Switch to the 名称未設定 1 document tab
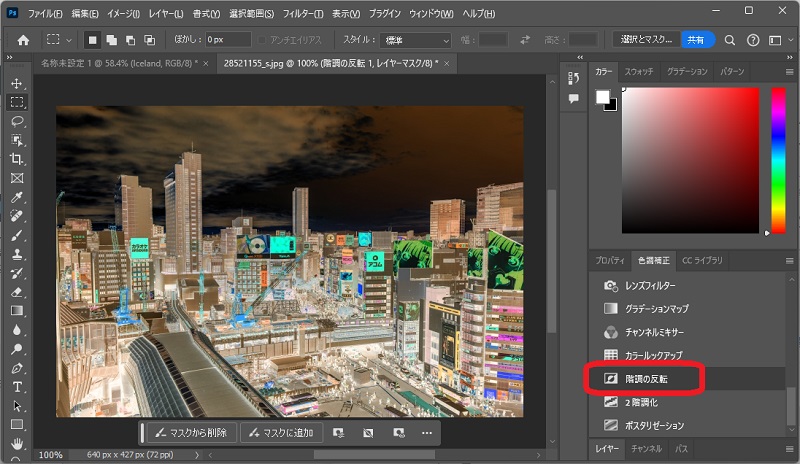Screen dimensions: 800x464 (x=119, y=63)
